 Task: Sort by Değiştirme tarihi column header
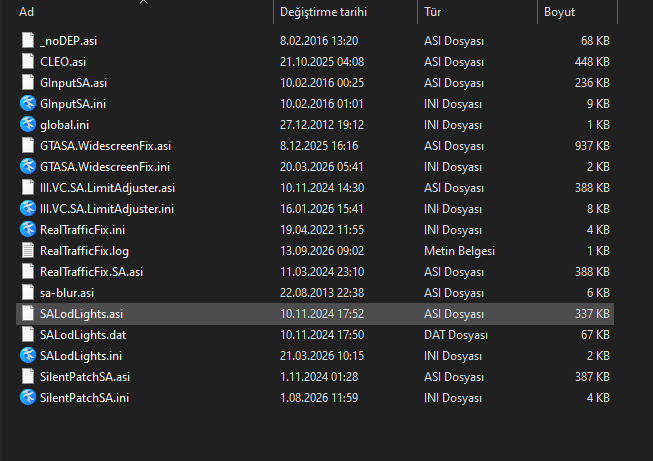[323, 12]
